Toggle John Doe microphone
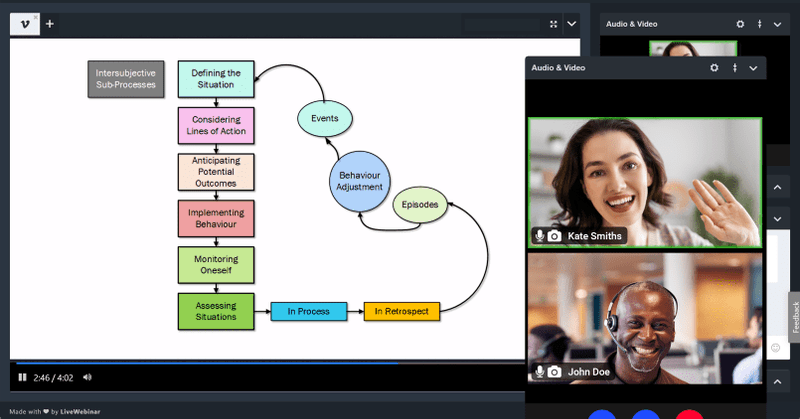Image resolution: width=800 pixels, height=419 pixels. click(x=539, y=372)
